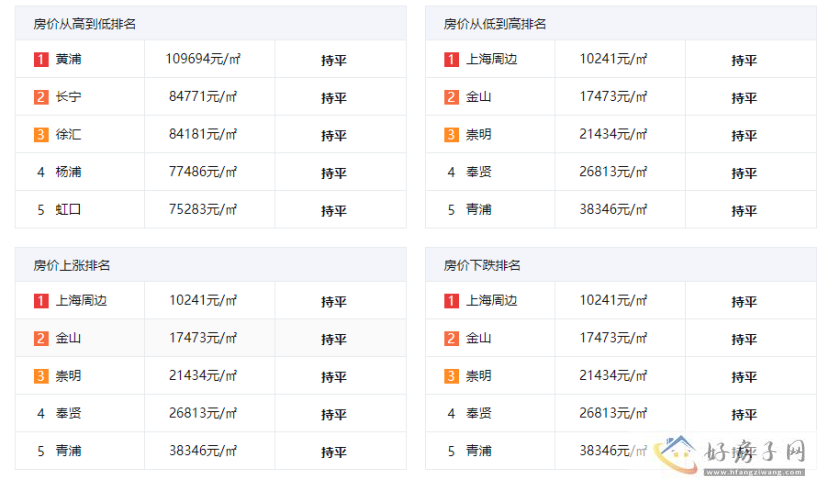Select the 徐汇 district name
The width and height of the screenshot is (829, 480).
(x=69, y=134)
